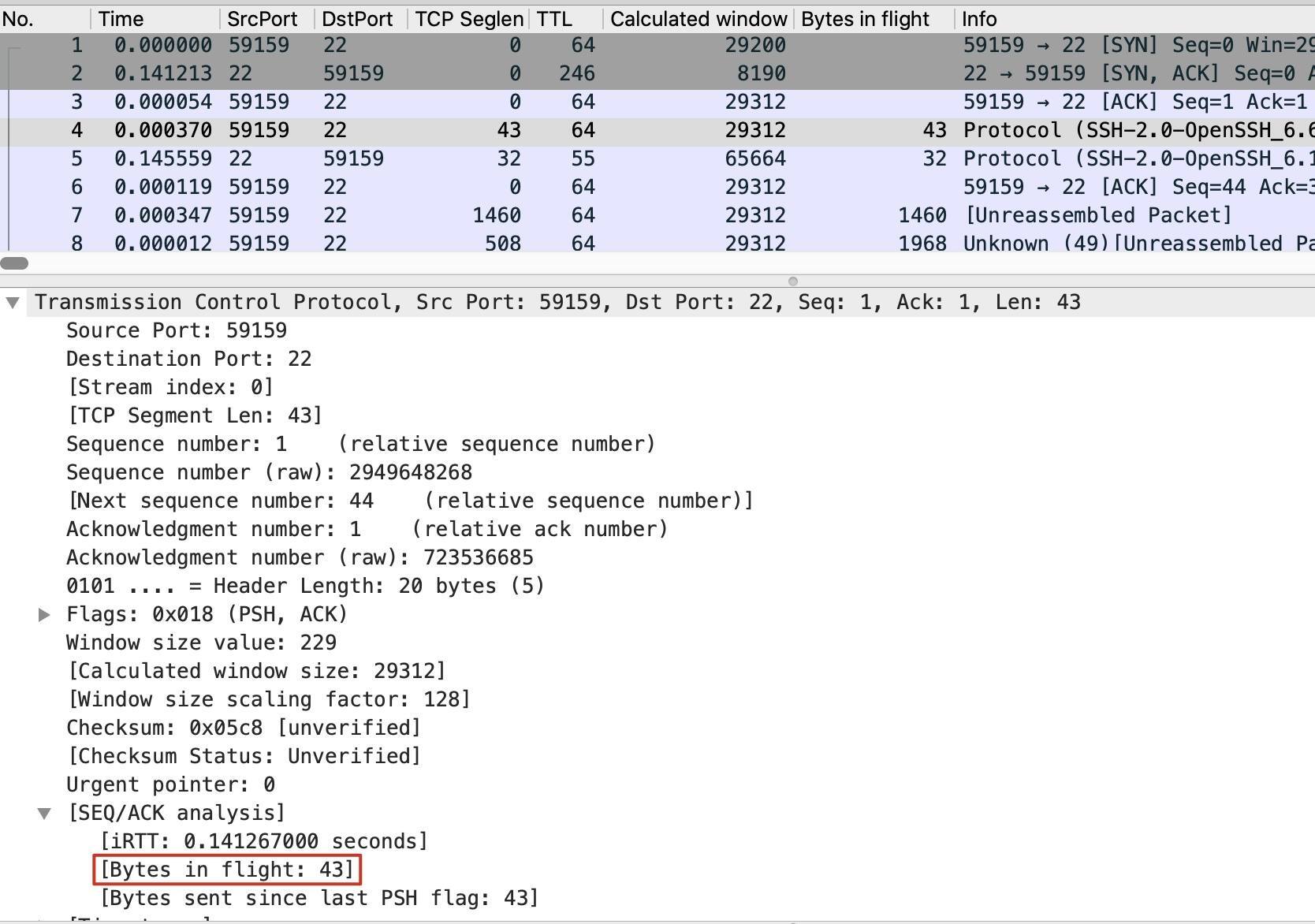Collapse the Transmission Control Protocol tree
The height and width of the screenshot is (924, 1315).
coord(13,303)
